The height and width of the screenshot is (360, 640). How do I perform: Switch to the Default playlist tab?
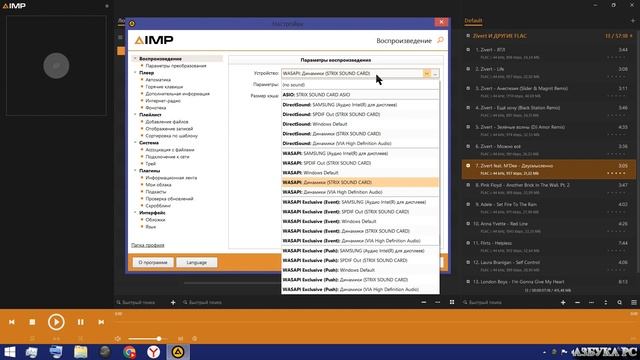point(473,20)
